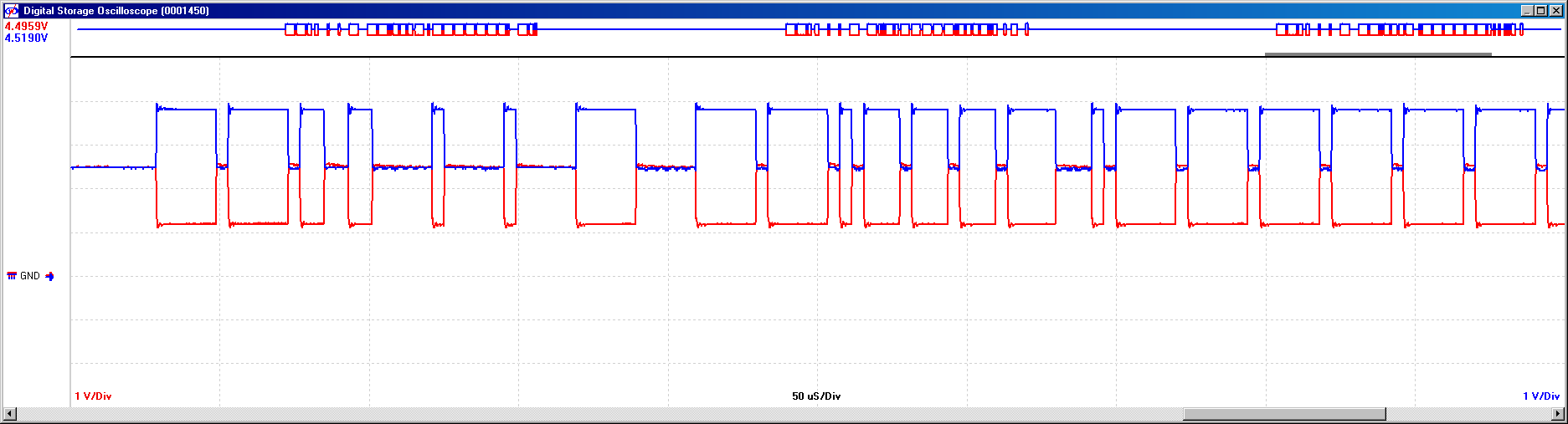
Task: Click the horizontal scrollbar right arrow
Action: click(x=1558, y=414)
